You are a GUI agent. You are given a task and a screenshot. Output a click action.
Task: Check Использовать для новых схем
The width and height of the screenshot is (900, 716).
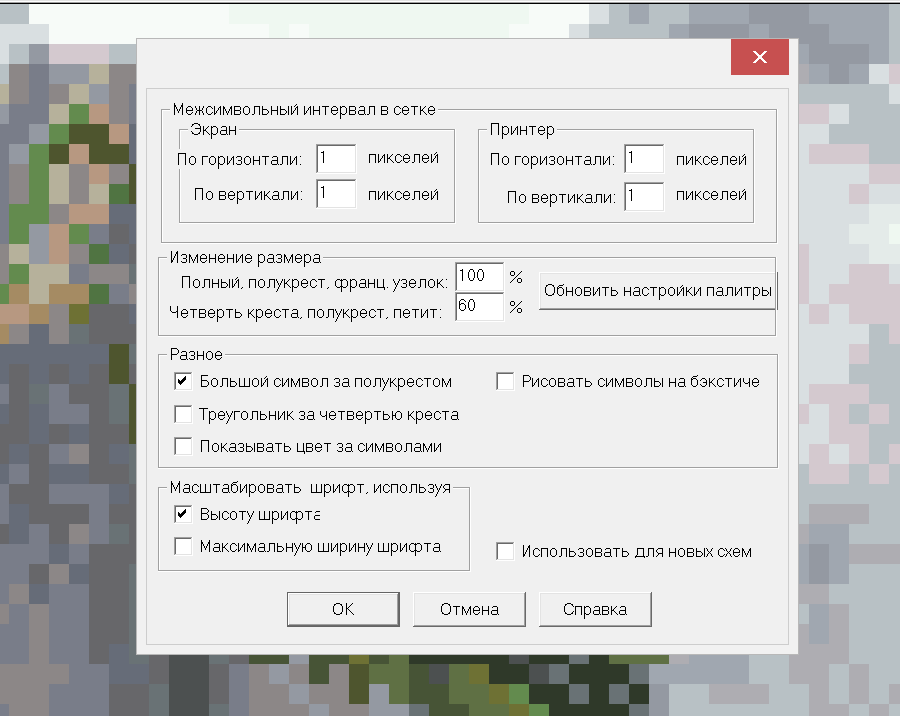(505, 551)
